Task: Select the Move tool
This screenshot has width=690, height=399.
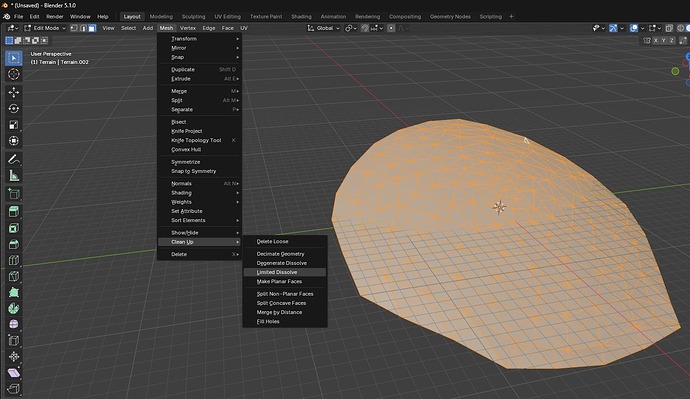Action: (x=14, y=92)
